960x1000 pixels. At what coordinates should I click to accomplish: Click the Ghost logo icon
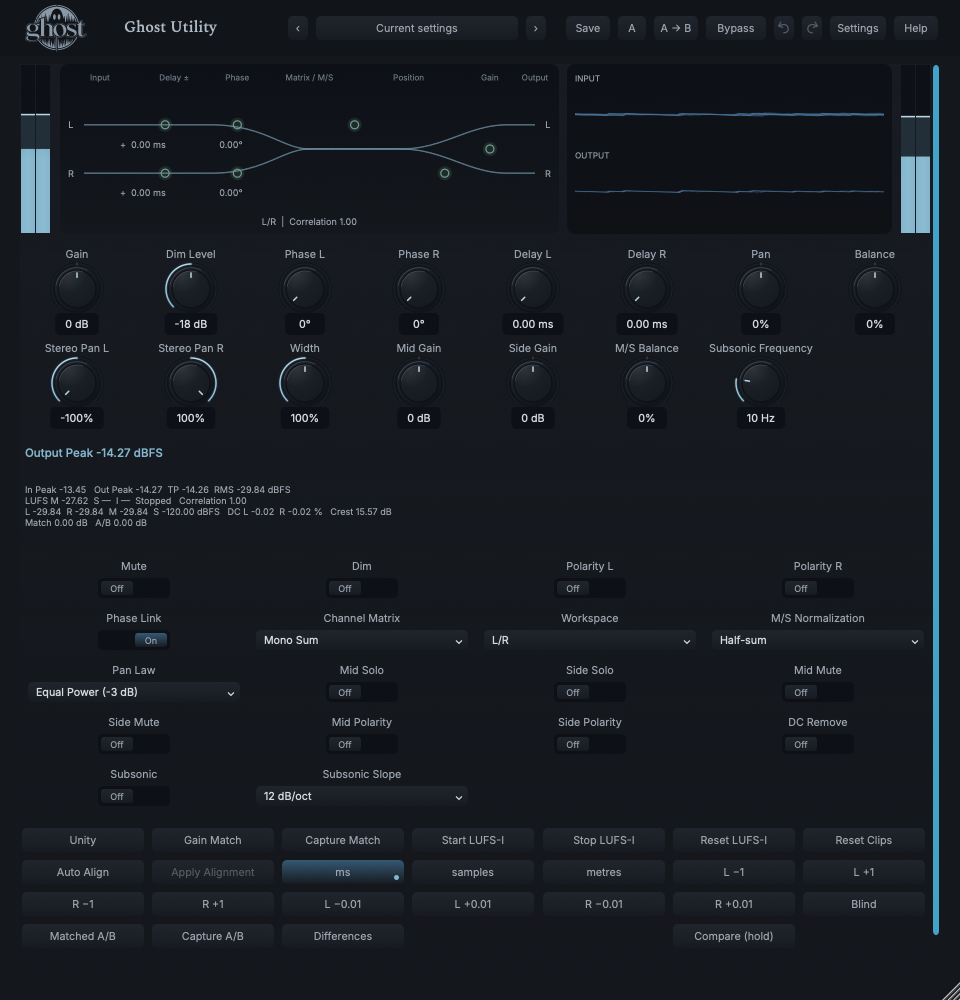[x=55, y=27]
